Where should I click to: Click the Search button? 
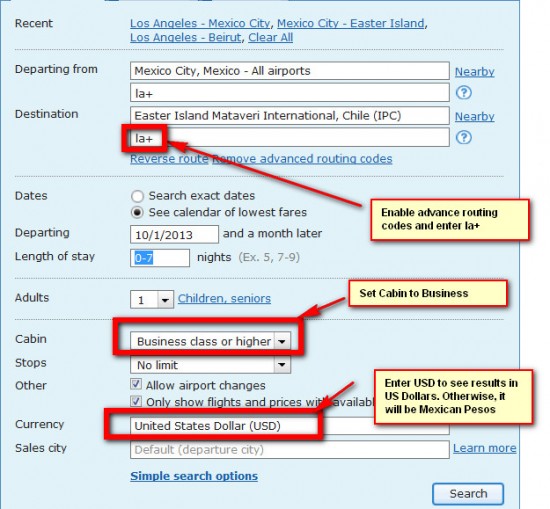click(x=468, y=494)
